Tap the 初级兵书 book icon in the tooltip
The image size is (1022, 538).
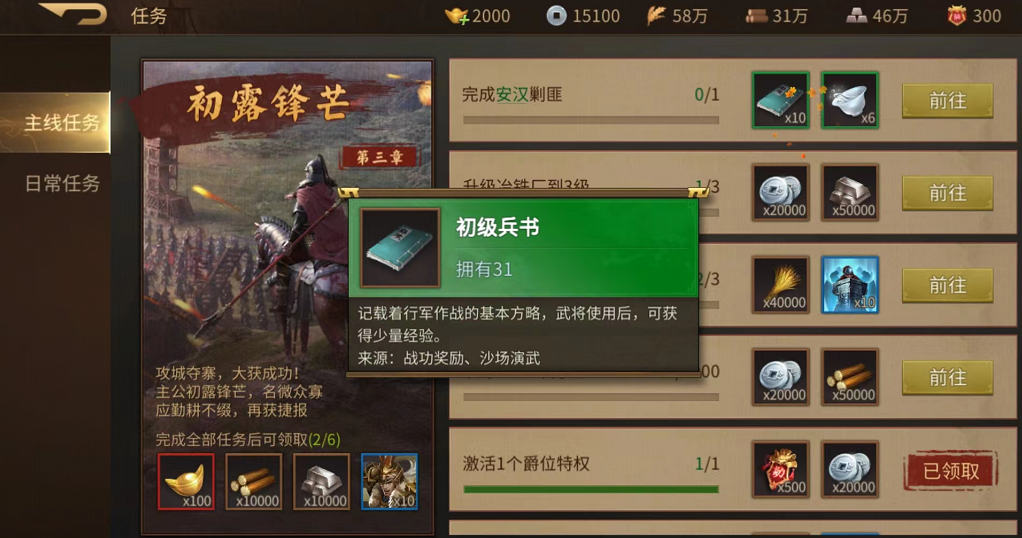coord(400,248)
